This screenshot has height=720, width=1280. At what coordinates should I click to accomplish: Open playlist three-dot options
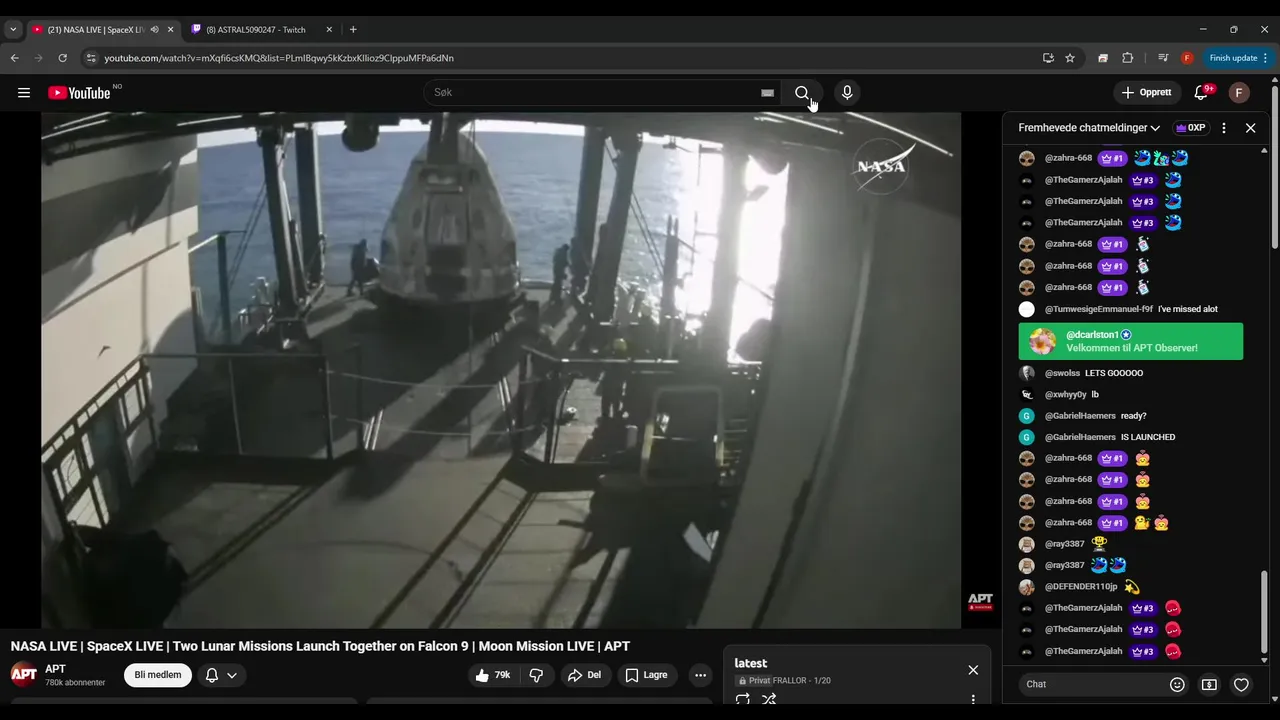pyautogui.click(x=973, y=700)
